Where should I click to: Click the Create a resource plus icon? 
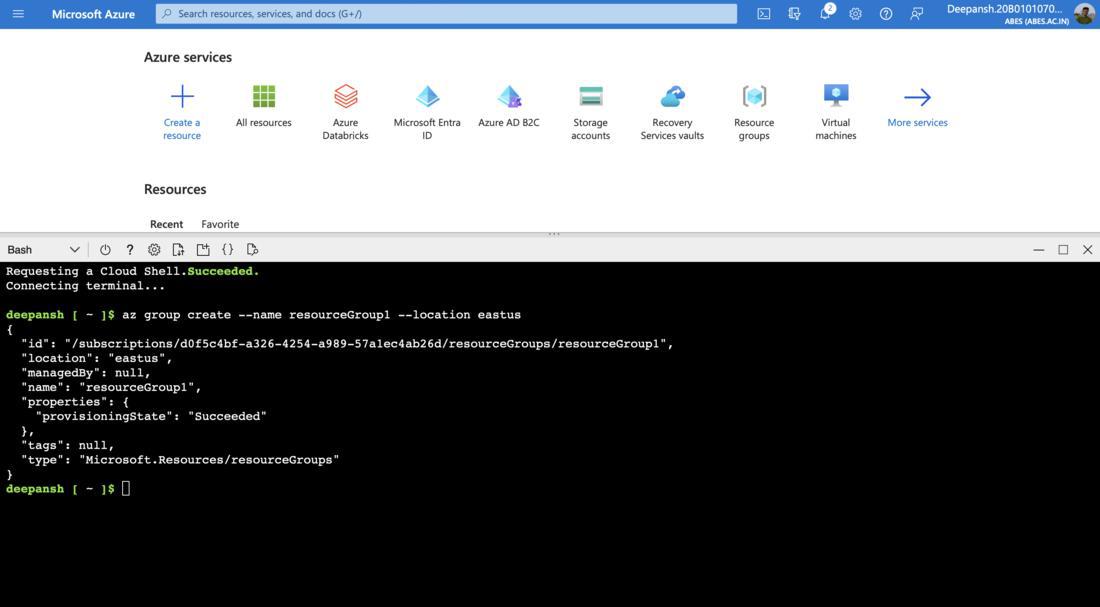pyautogui.click(x=182, y=96)
